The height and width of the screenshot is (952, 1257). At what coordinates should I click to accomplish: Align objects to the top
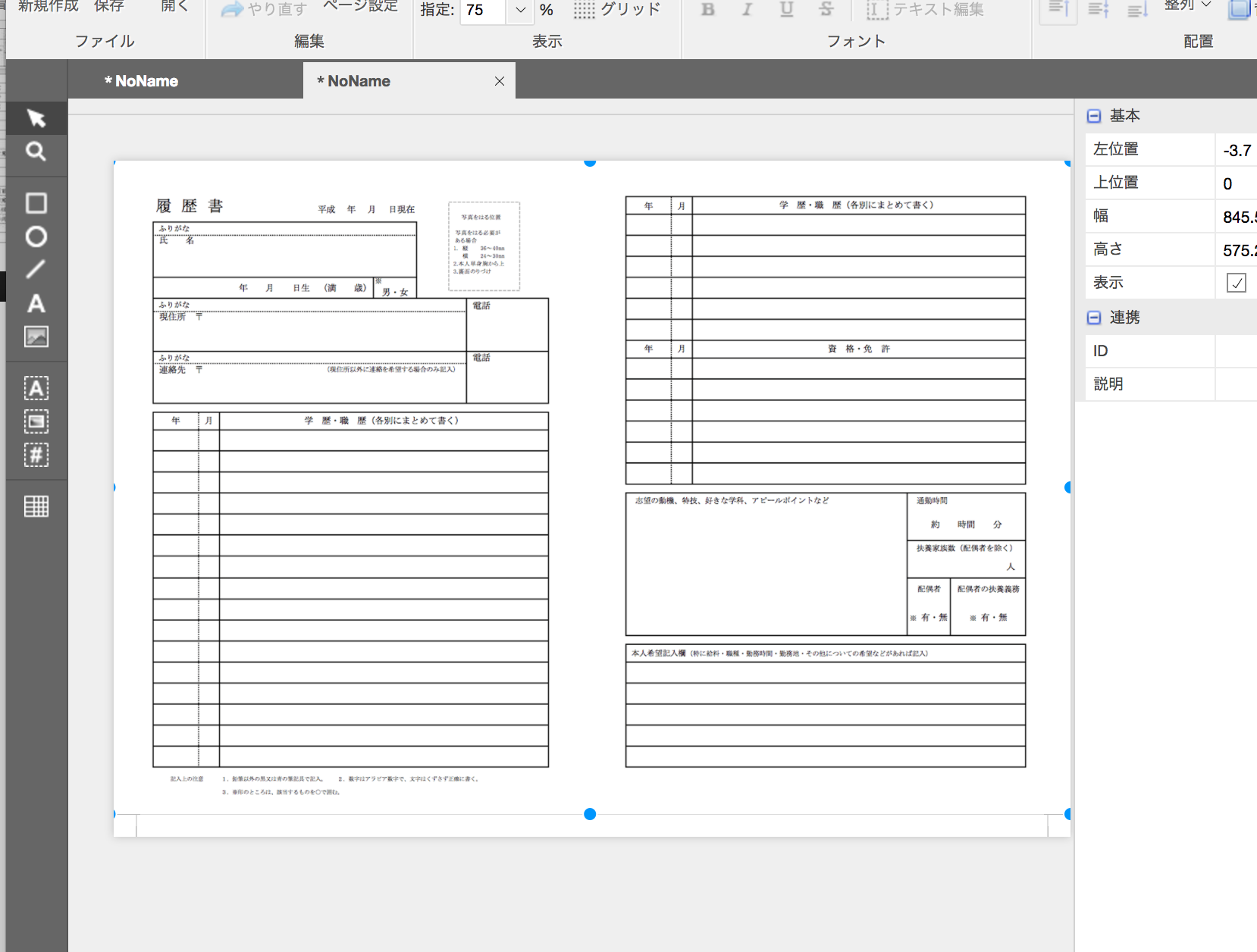point(1058,9)
